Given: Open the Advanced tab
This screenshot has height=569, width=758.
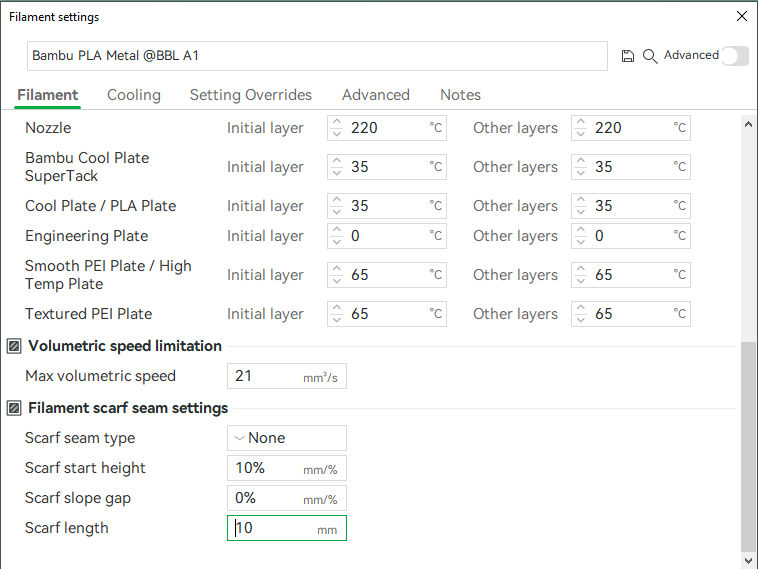Looking at the screenshot, I should pyautogui.click(x=376, y=95).
